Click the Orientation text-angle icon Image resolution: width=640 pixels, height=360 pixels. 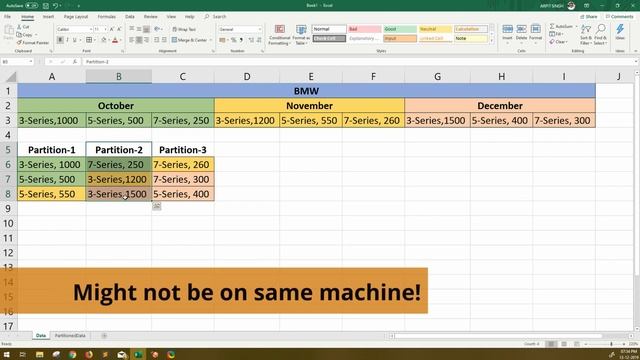click(x=158, y=29)
